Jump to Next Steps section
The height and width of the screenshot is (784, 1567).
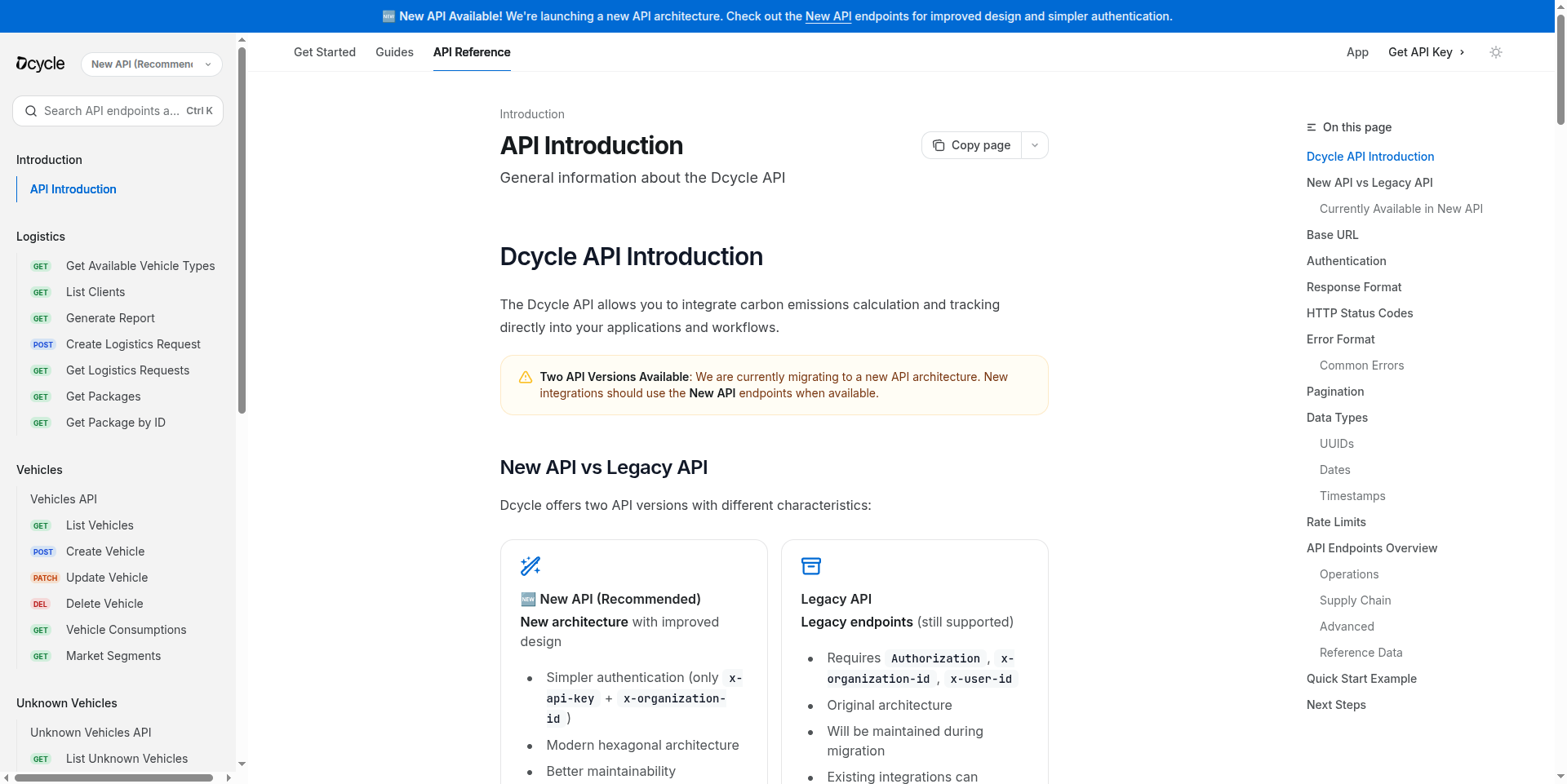1336,705
